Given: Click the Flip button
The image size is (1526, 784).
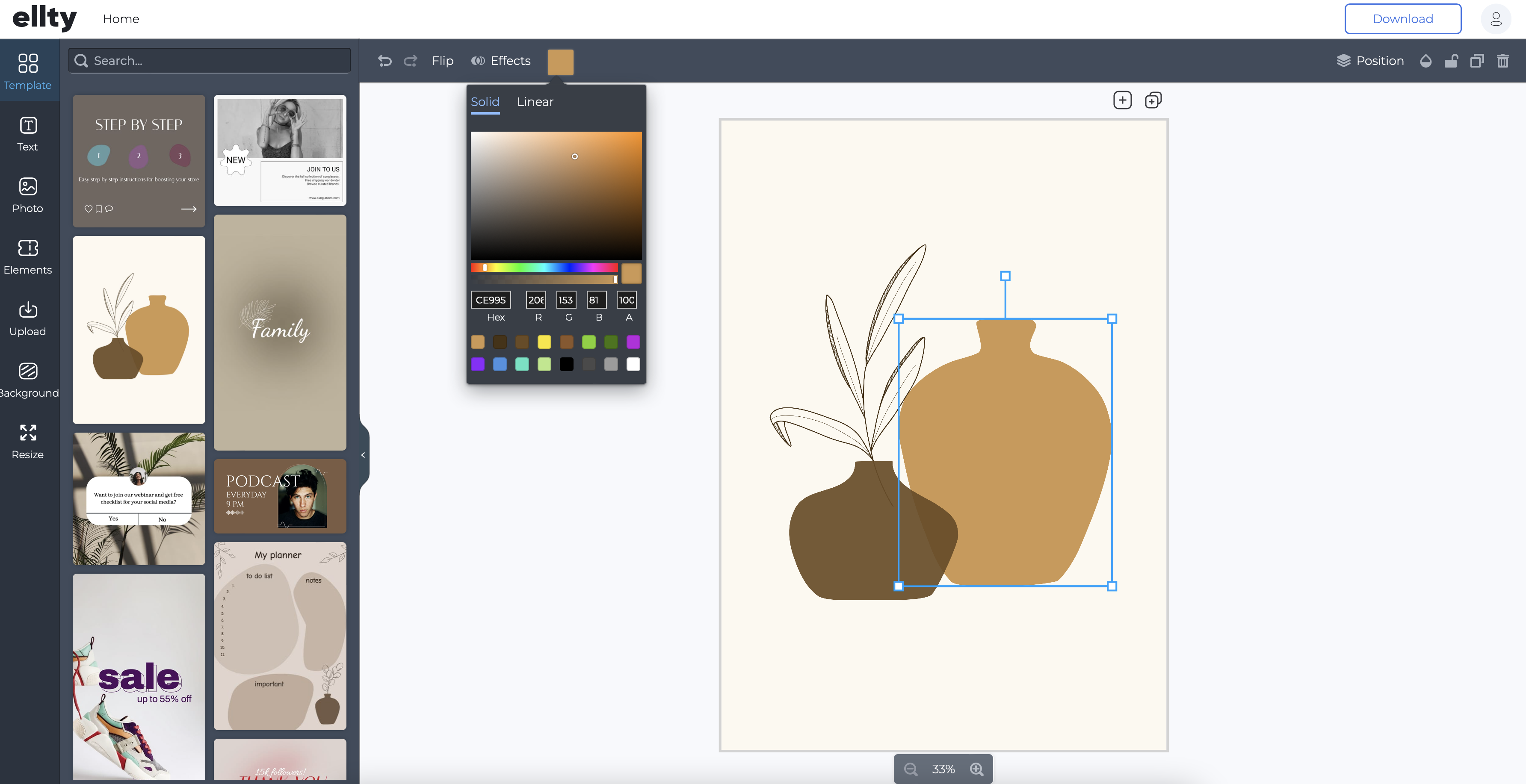Looking at the screenshot, I should point(443,61).
